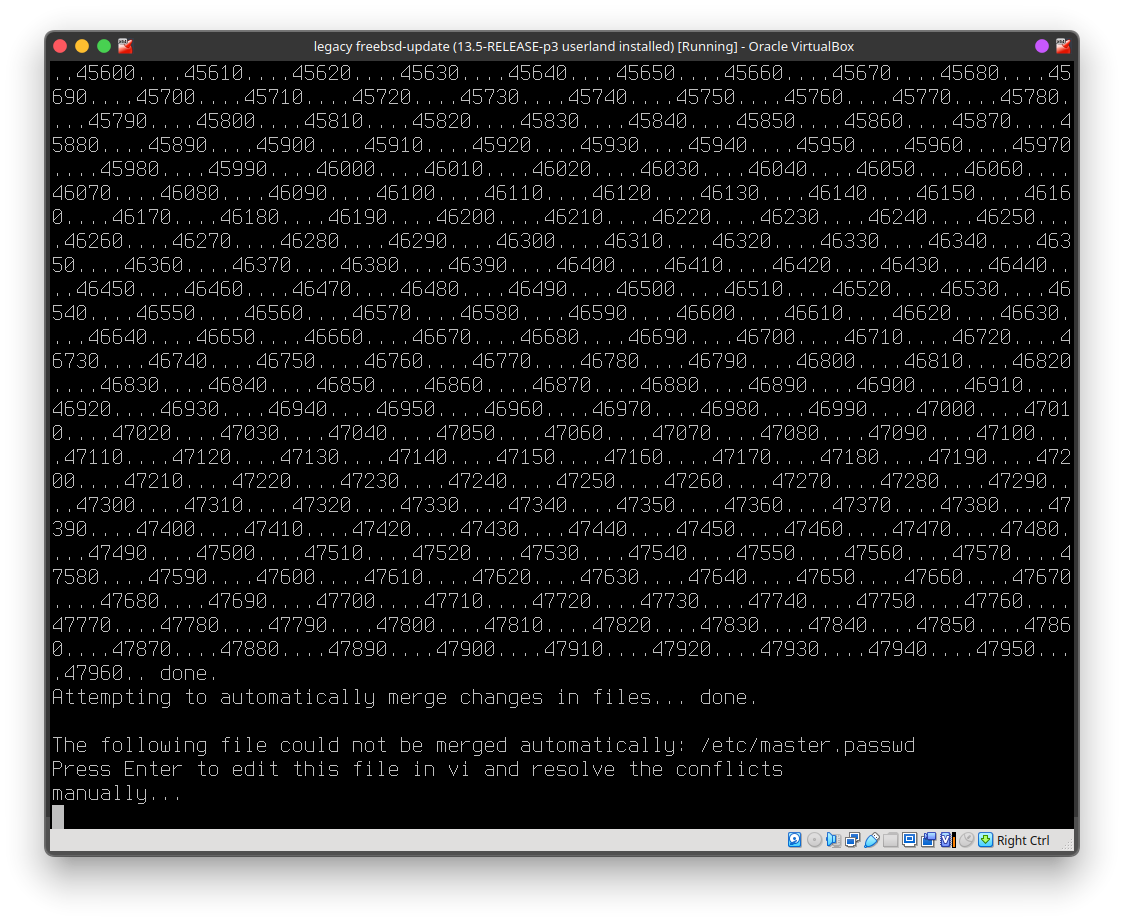This screenshot has width=1124, height=922.
Task: Click the CPU virtualization V indicator
Action: pyautogui.click(x=947, y=840)
